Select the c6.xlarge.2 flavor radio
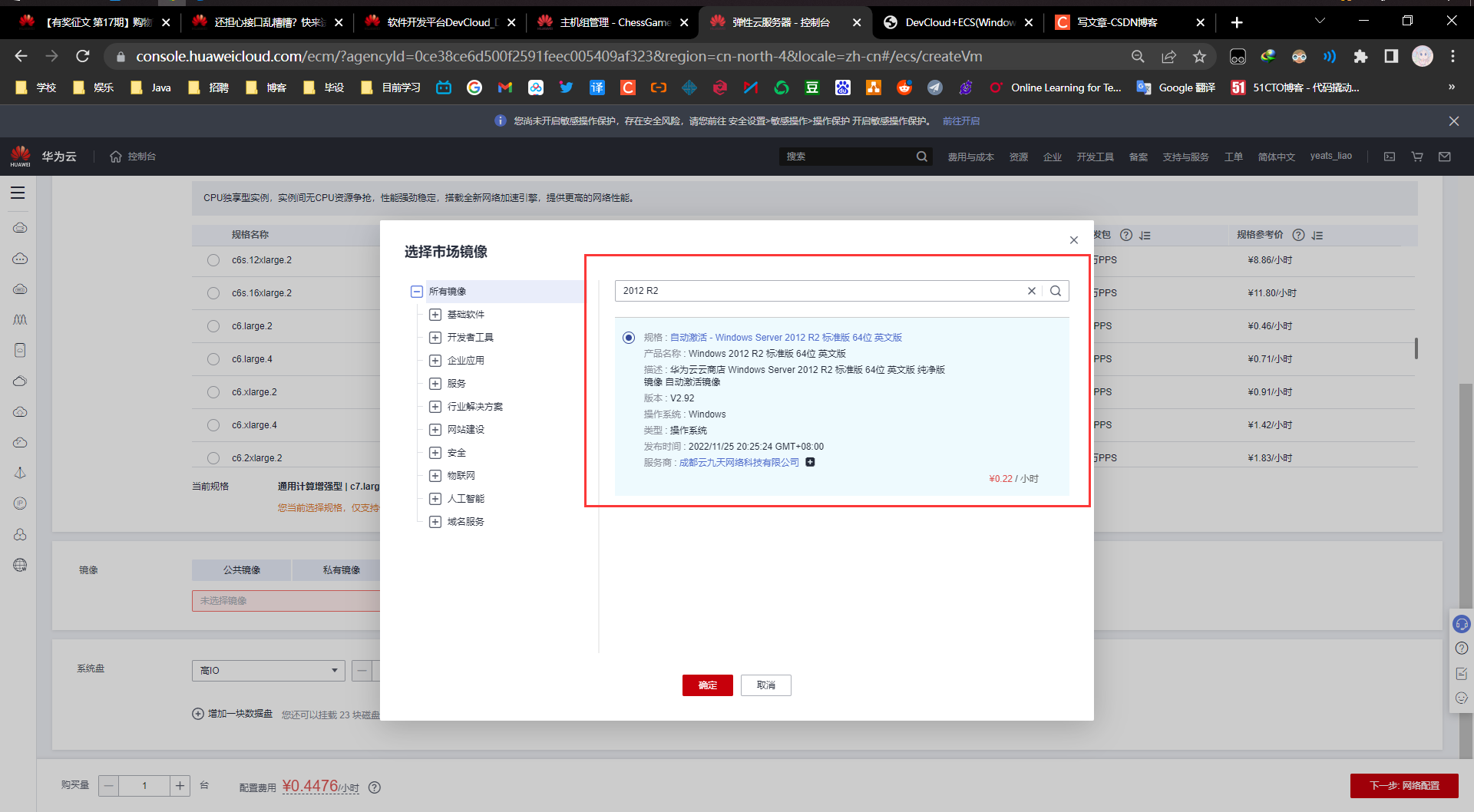 213,392
